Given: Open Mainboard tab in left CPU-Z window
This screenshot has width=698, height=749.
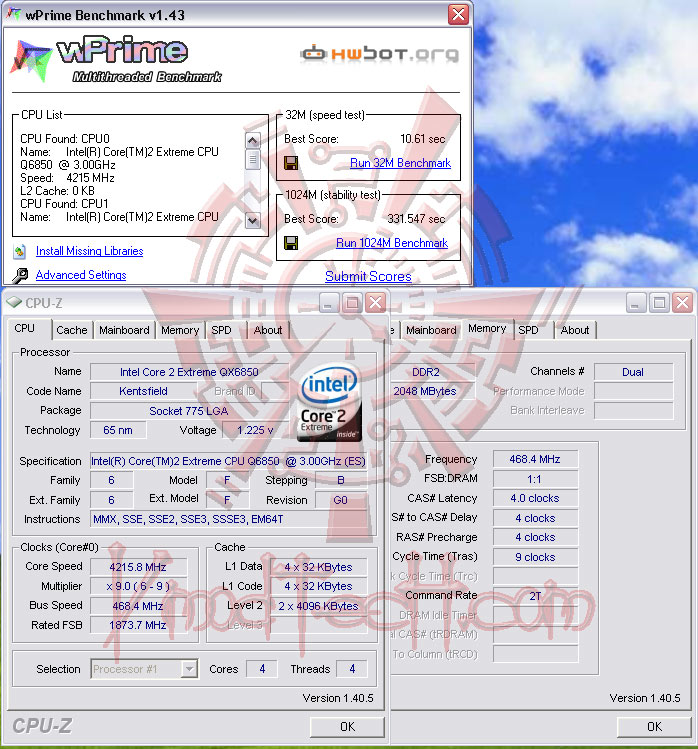Looking at the screenshot, I should point(124,330).
